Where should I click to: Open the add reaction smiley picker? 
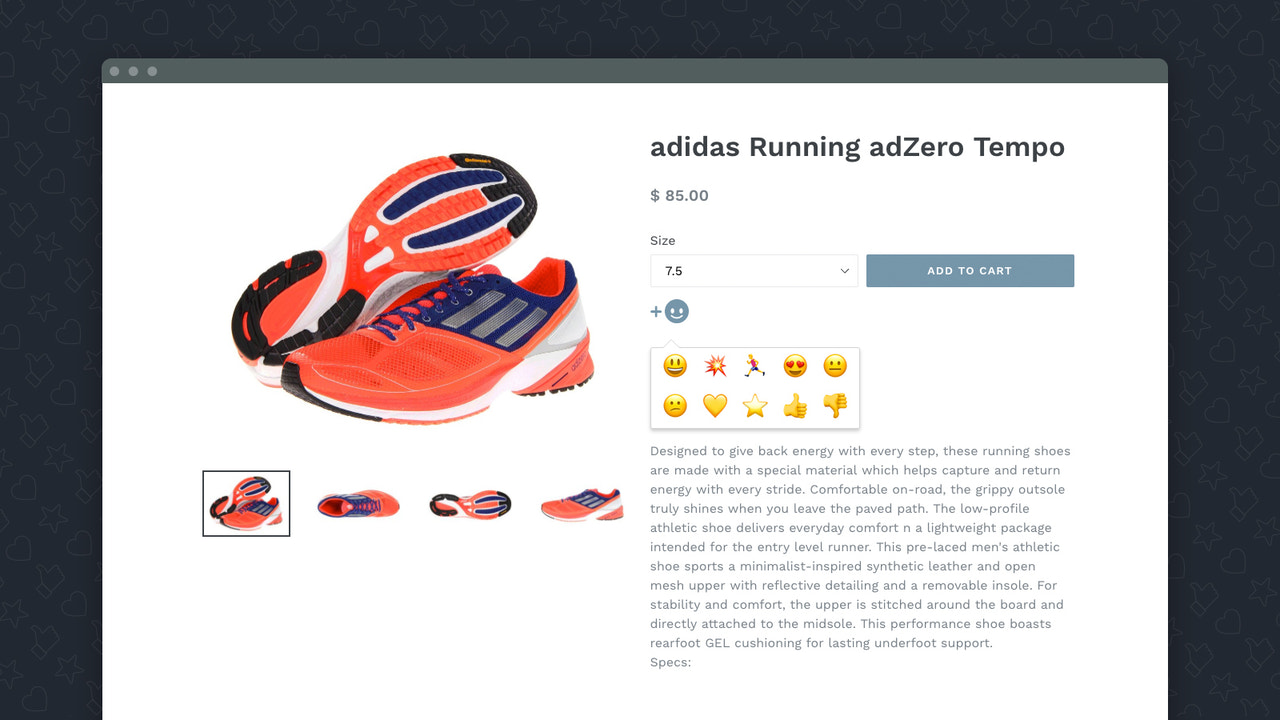tap(676, 311)
